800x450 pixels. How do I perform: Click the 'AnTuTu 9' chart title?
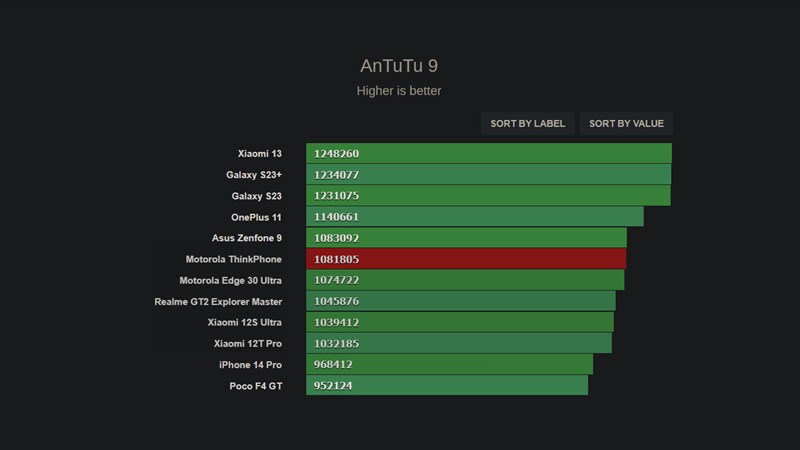click(399, 66)
